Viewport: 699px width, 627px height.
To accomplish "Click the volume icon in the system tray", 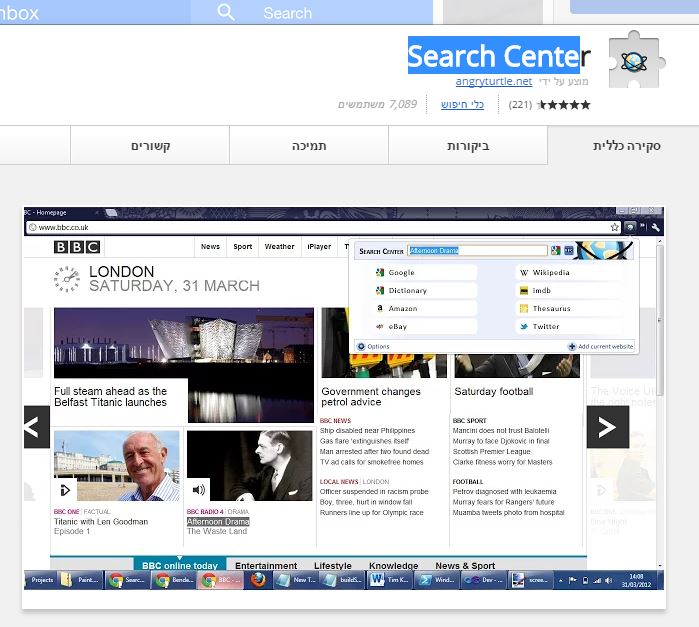I will click(609, 580).
